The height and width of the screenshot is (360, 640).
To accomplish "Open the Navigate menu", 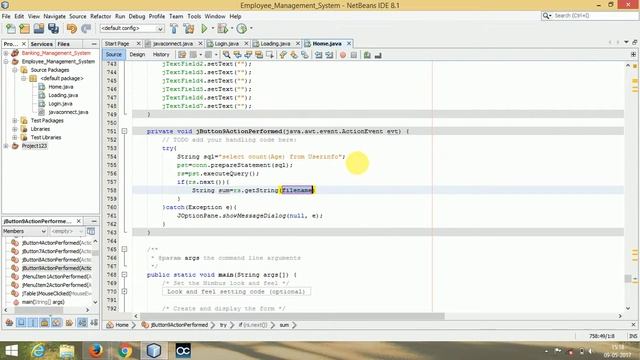I will point(54,16).
